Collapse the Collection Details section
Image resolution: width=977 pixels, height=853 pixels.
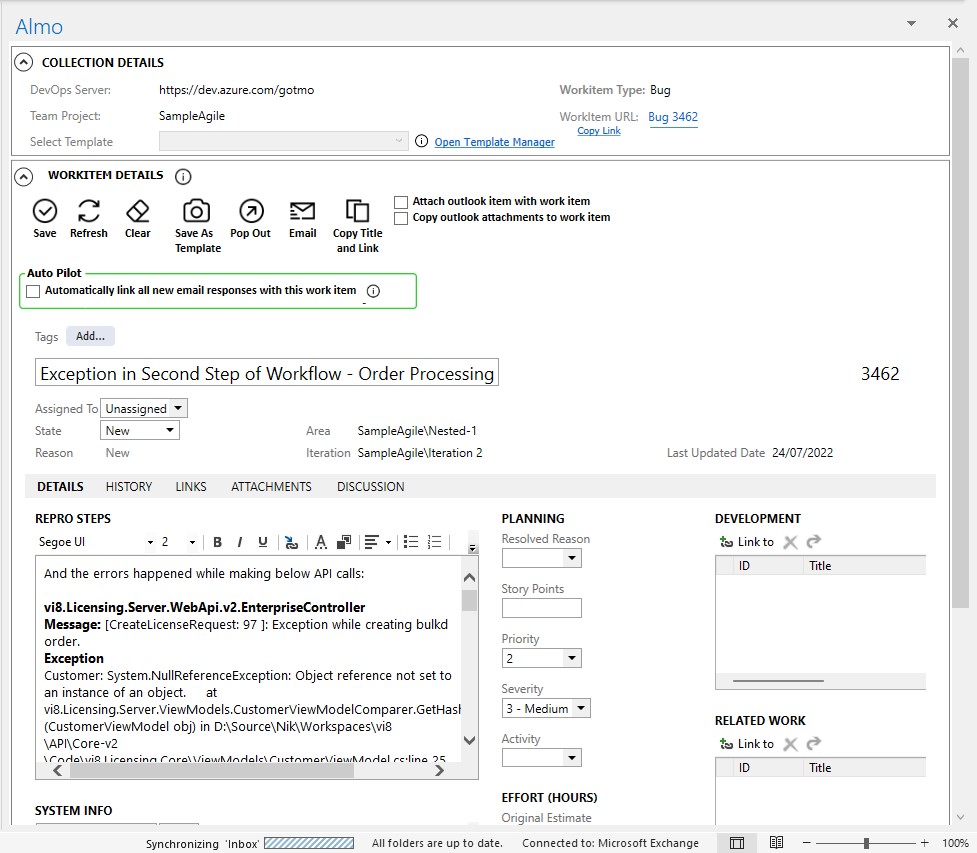(24, 62)
